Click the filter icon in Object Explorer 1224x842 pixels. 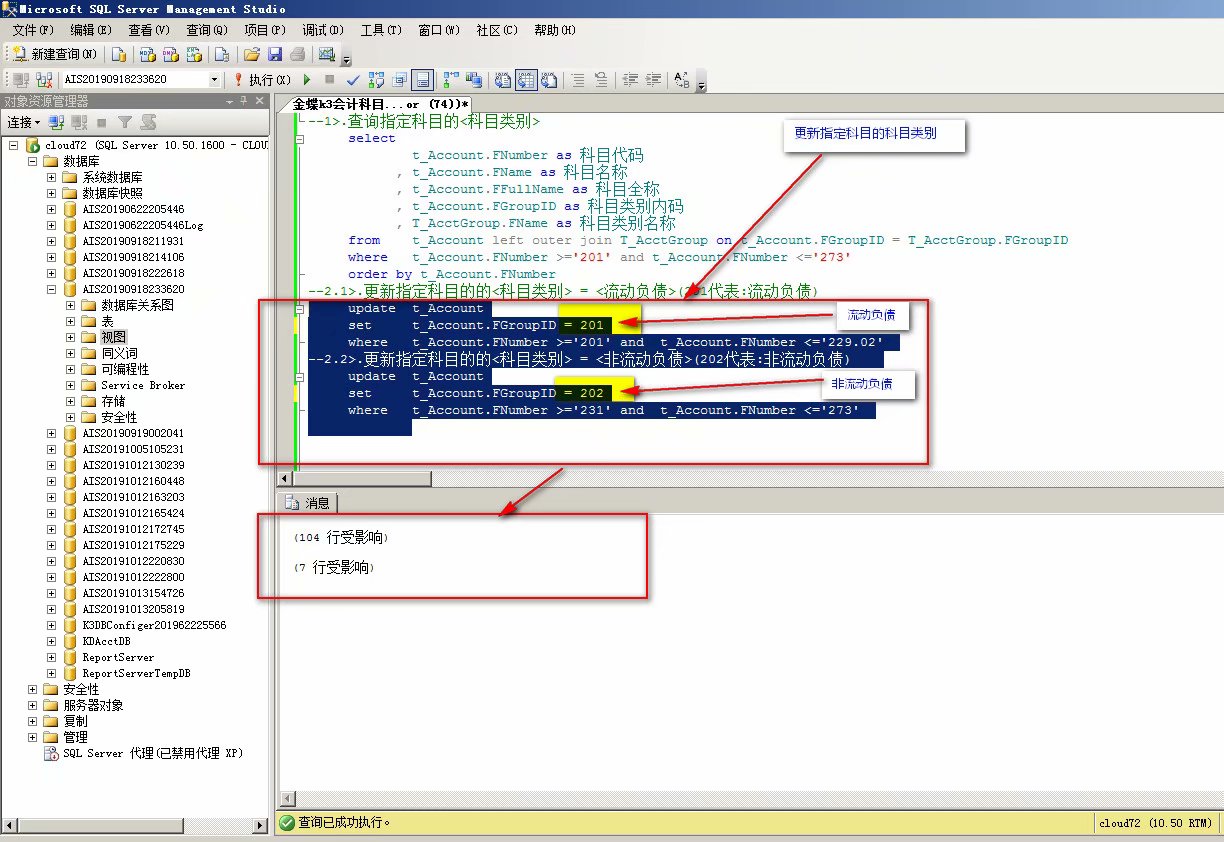(x=125, y=122)
